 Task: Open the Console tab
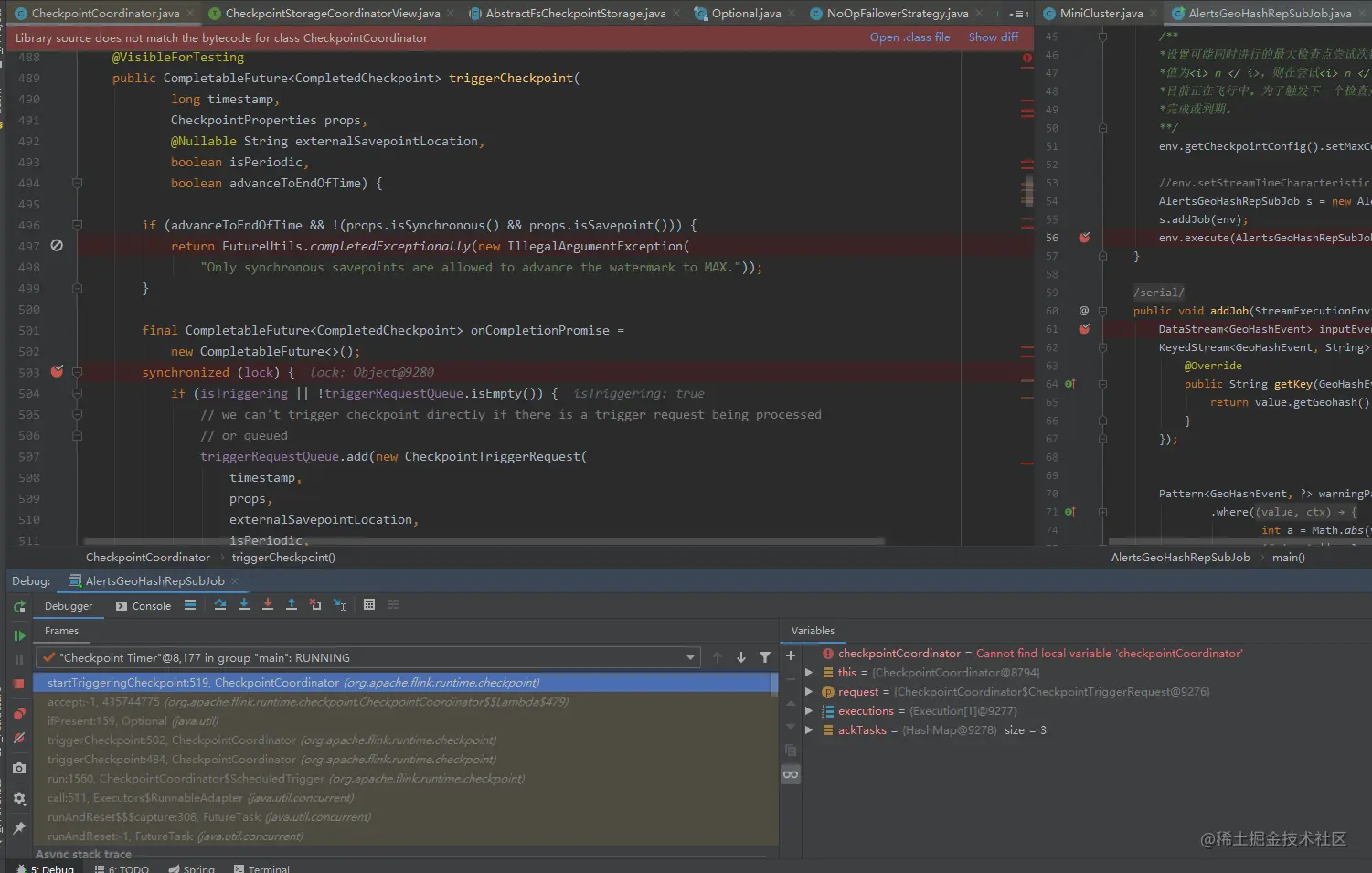click(x=144, y=605)
